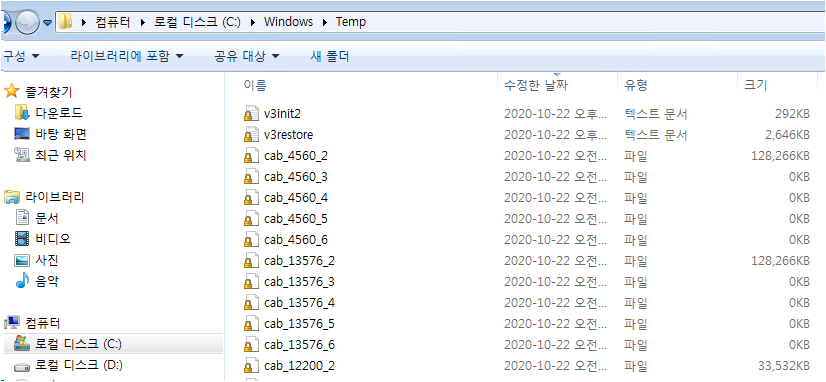
Task: Open 최근 위치 in the navigation pane
Action: point(61,155)
